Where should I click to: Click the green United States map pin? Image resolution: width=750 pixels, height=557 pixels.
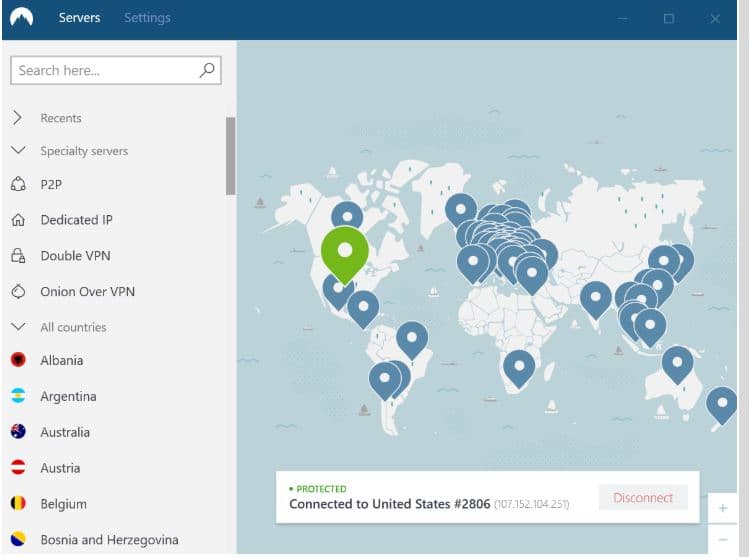point(344,250)
